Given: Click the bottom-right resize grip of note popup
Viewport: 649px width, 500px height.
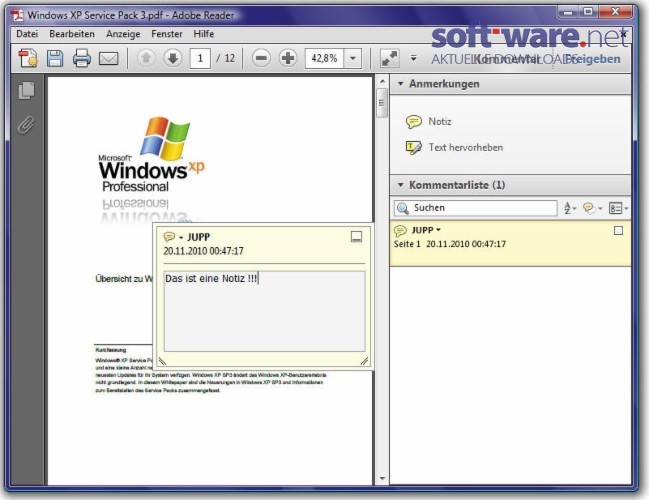Looking at the screenshot, I should [x=364, y=361].
